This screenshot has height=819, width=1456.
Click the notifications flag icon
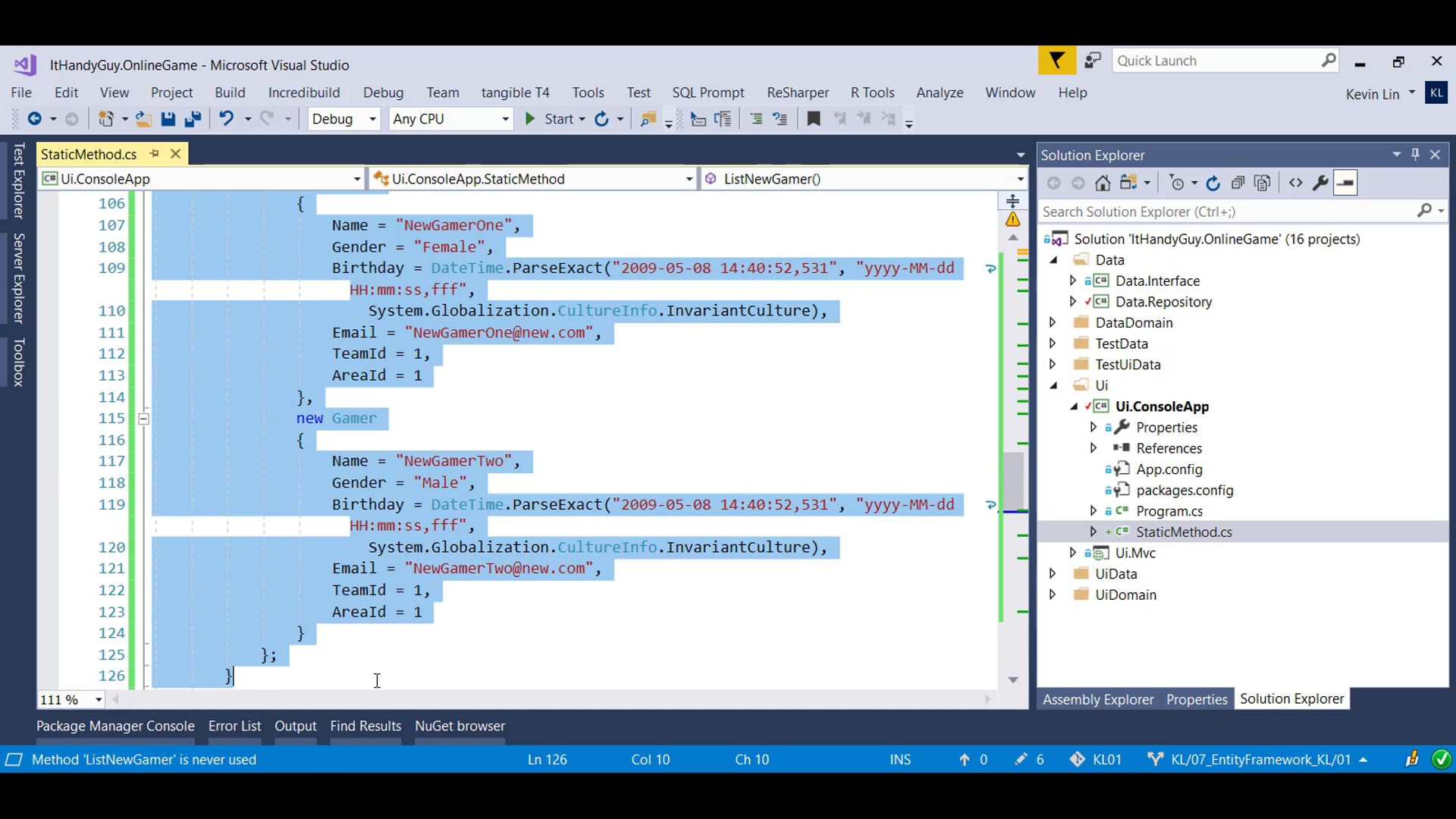[x=1056, y=61]
